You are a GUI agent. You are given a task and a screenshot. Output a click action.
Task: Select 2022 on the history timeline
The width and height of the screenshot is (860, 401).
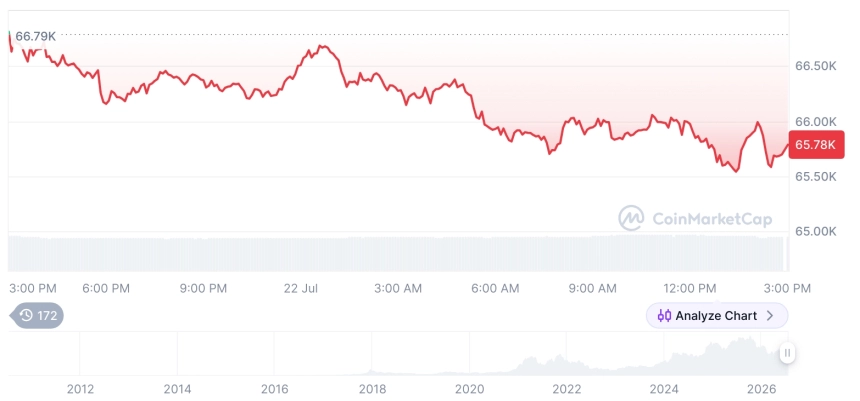coord(567,389)
